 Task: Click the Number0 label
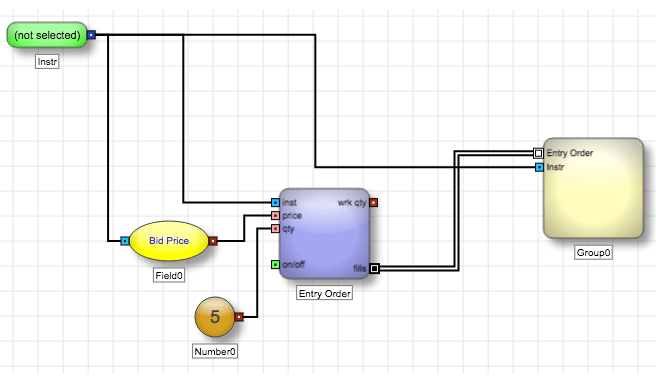pos(215,351)
